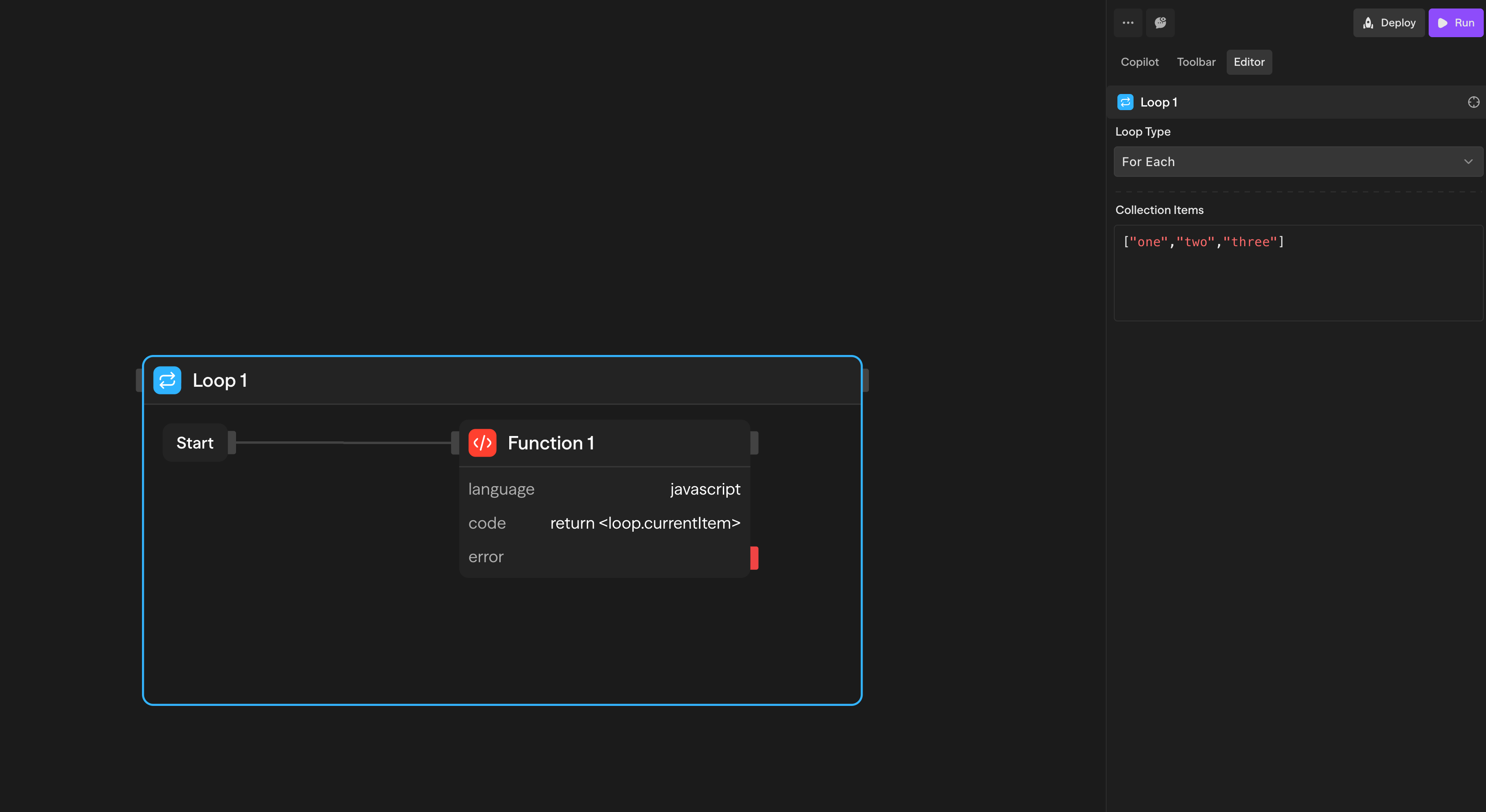Click the Loop 1 icon in editor header
This screenshot has height=812, width=1486.
tap(1125, 102)
